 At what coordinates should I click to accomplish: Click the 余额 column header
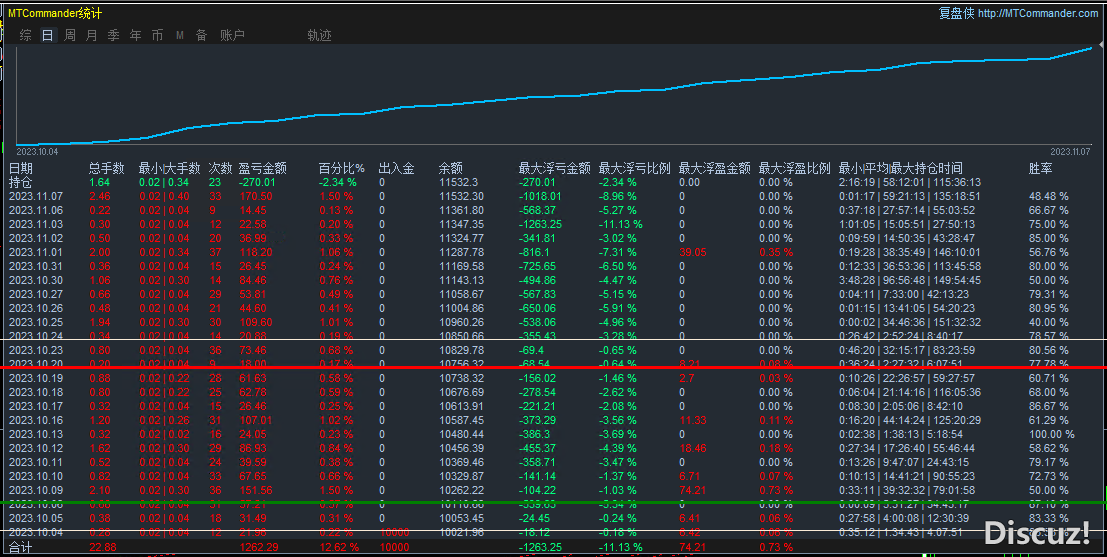451,169
